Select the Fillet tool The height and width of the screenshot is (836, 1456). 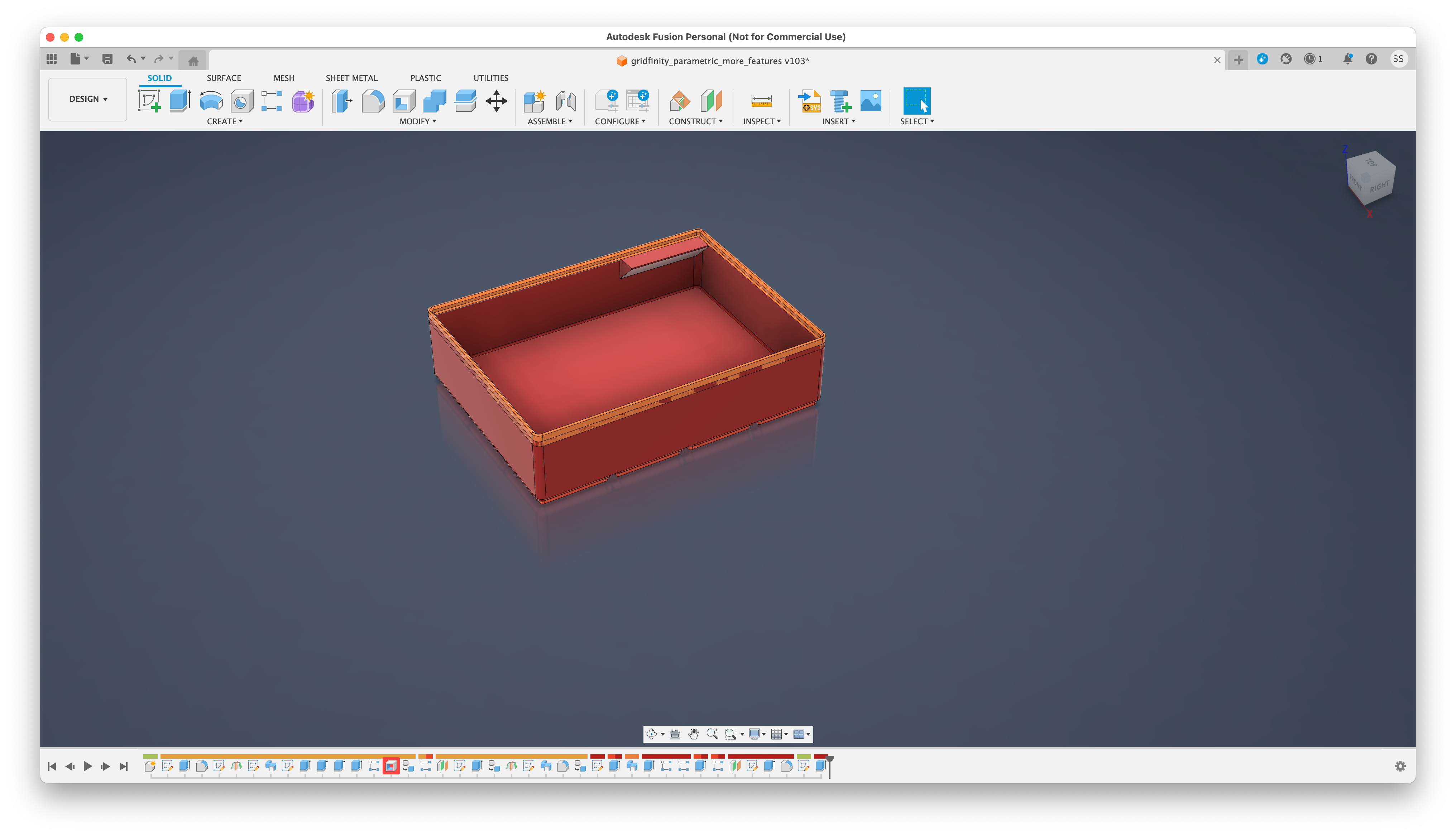click(x=373, y=101)
